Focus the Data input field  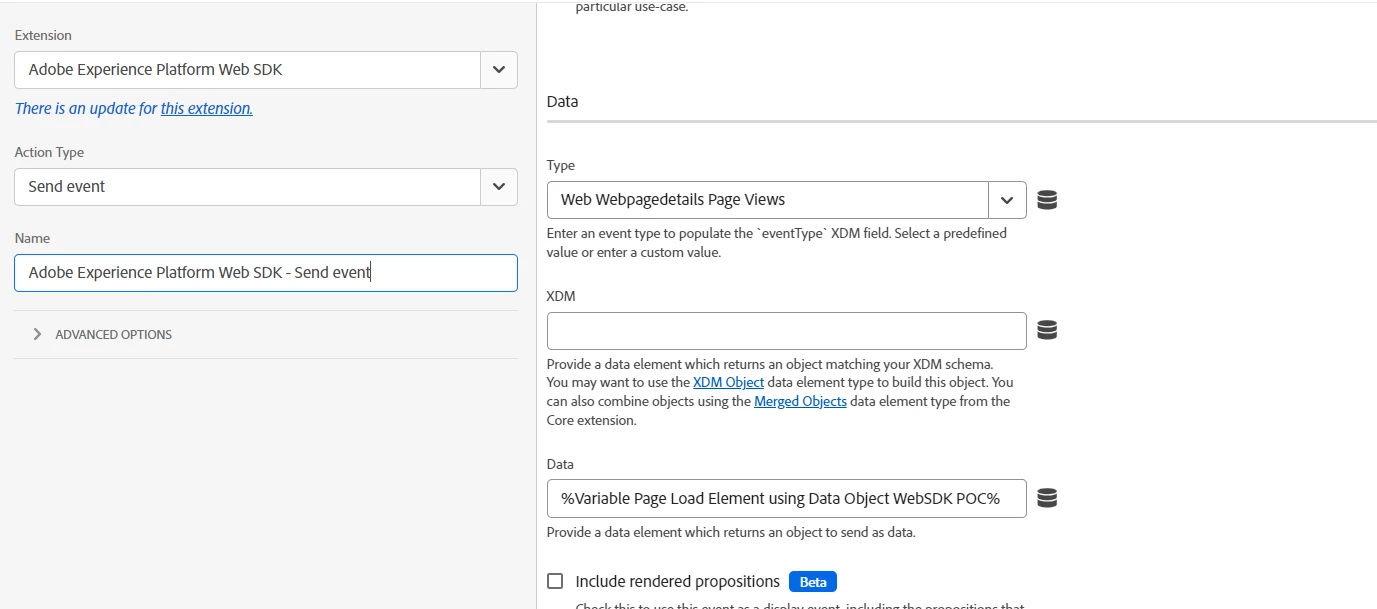coord(787,498)
